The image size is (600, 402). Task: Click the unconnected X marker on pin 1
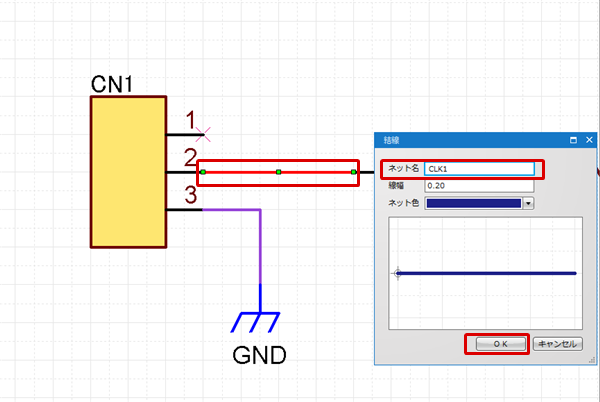click(x=201, y=132)
